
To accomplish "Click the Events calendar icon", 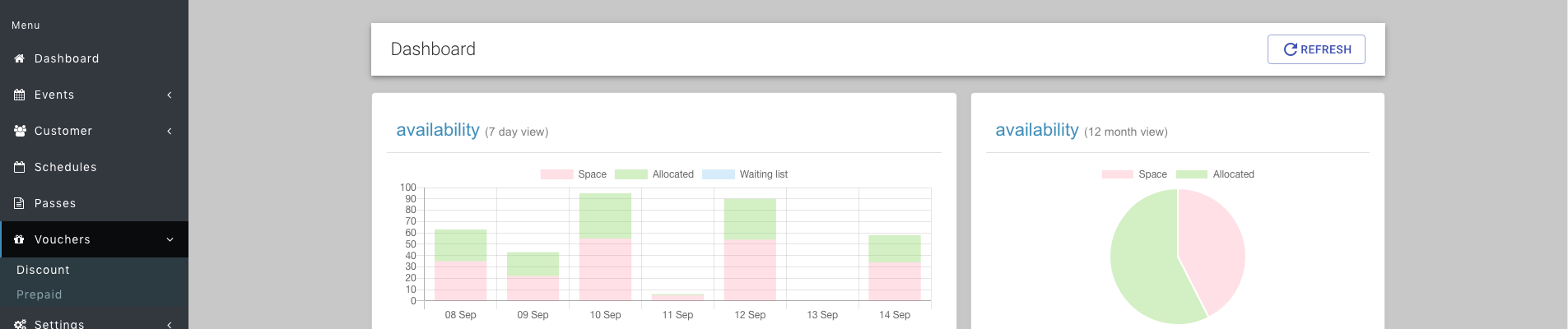I will pos(20,95).
